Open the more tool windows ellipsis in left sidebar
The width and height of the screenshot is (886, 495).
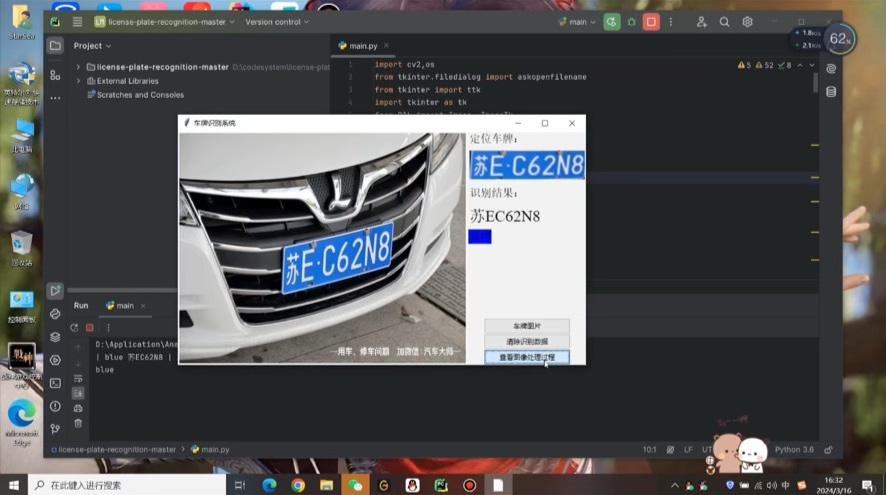click(x=55, y=98)
